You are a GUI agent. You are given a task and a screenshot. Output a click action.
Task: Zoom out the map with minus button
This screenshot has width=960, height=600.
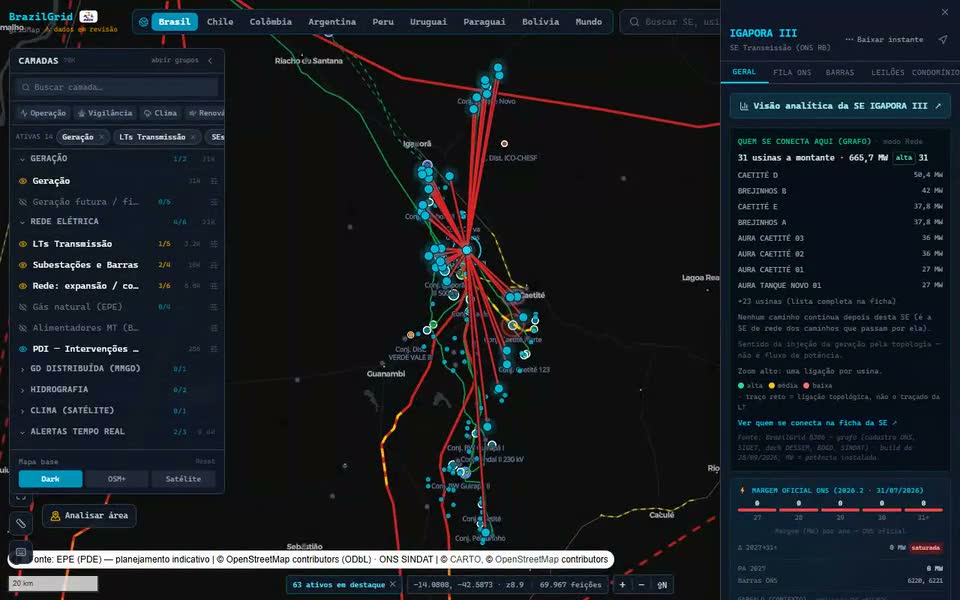tap(641, 585)
